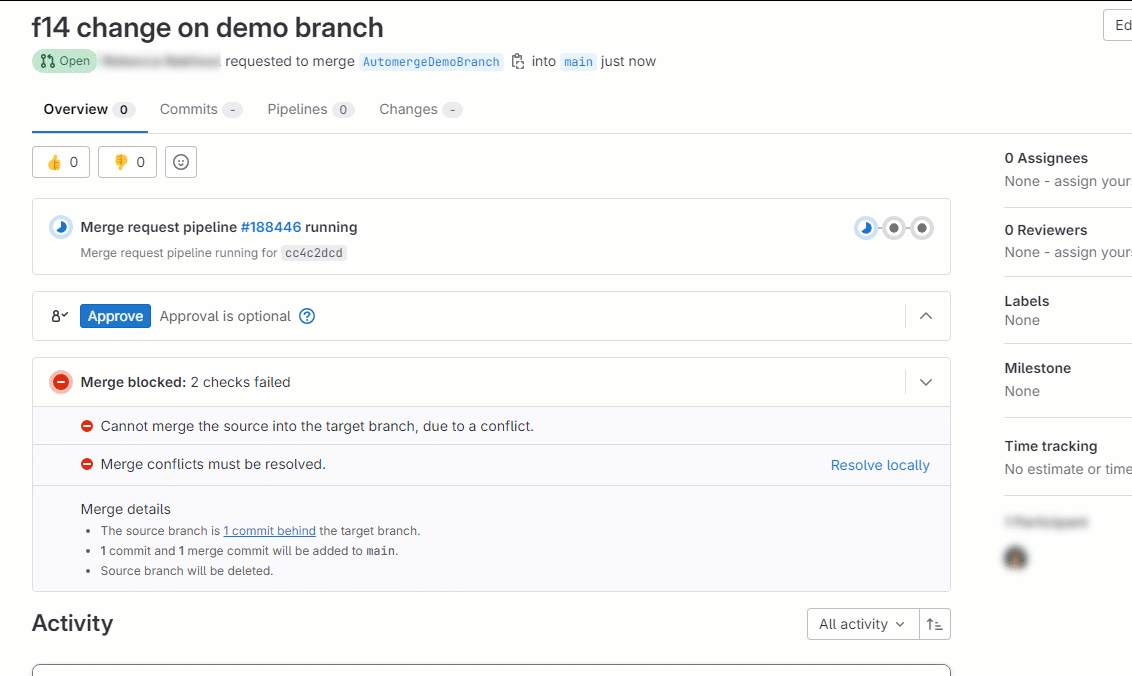This screenshot has height=676, width=1132.
Task: Click the second pipeline stage circle
Action: point(893,228)
